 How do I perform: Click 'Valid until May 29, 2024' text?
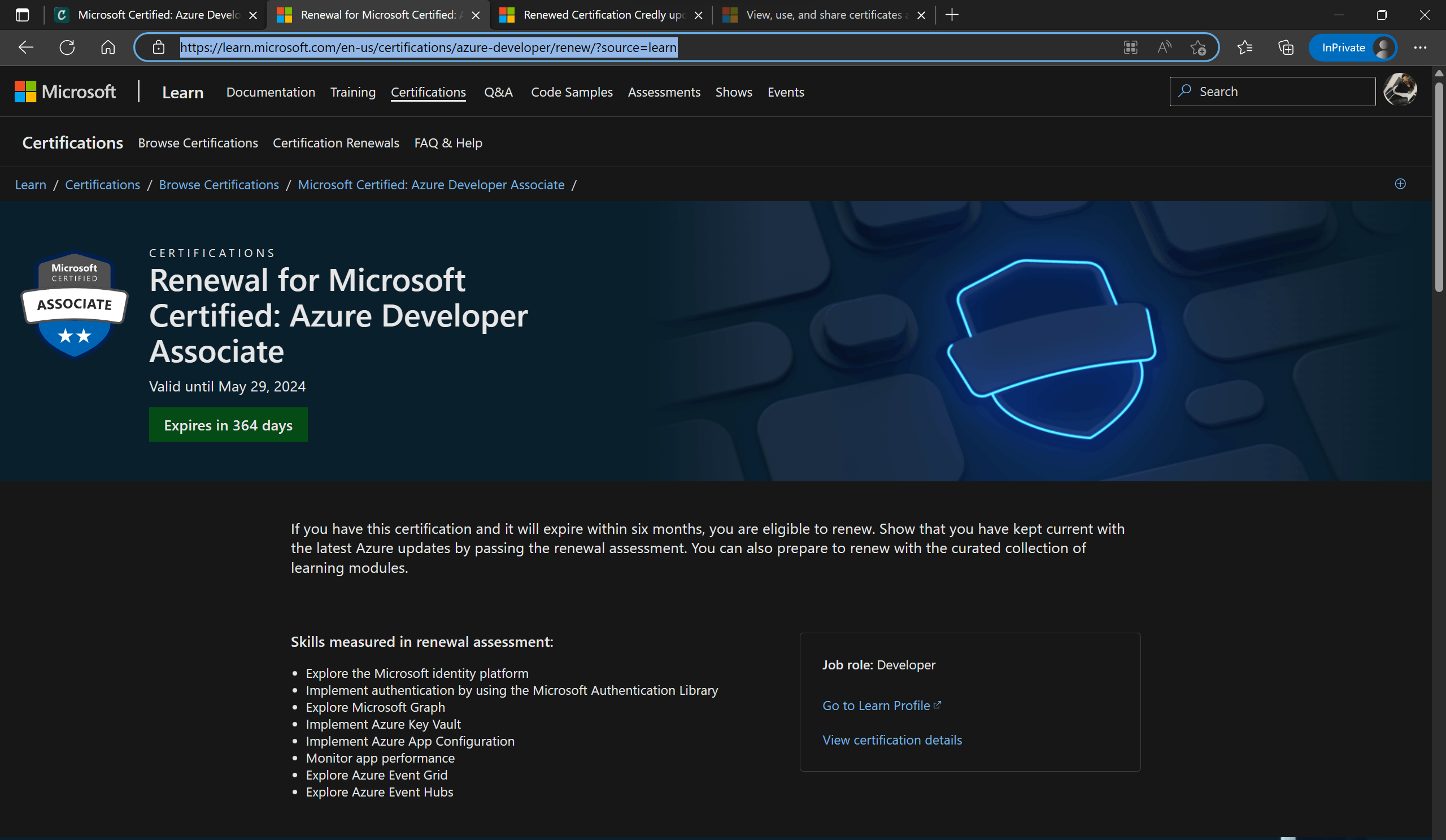(227, 387)
